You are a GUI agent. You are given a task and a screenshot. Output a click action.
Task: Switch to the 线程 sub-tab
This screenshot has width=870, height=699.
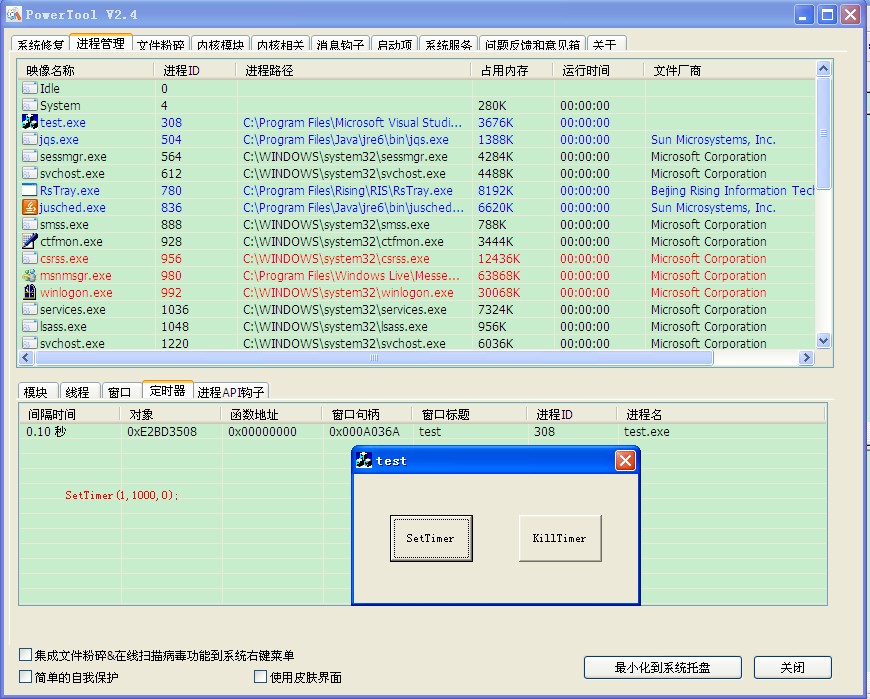79,391
